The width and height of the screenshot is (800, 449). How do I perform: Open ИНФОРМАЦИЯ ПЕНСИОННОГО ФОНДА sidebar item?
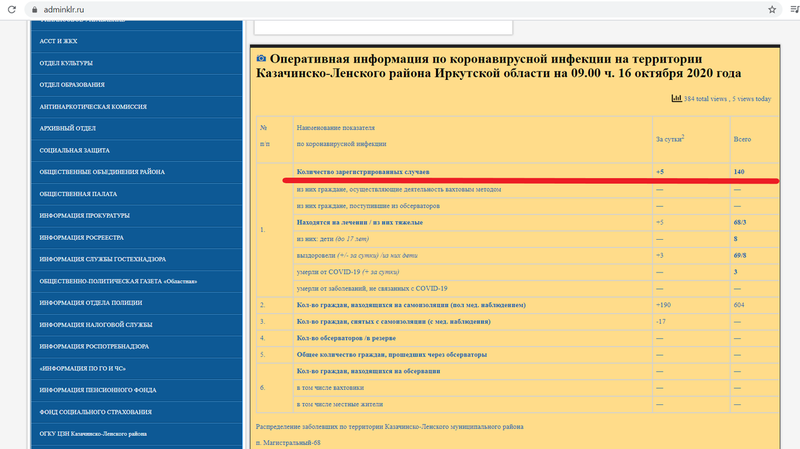(x=137, y=390)
